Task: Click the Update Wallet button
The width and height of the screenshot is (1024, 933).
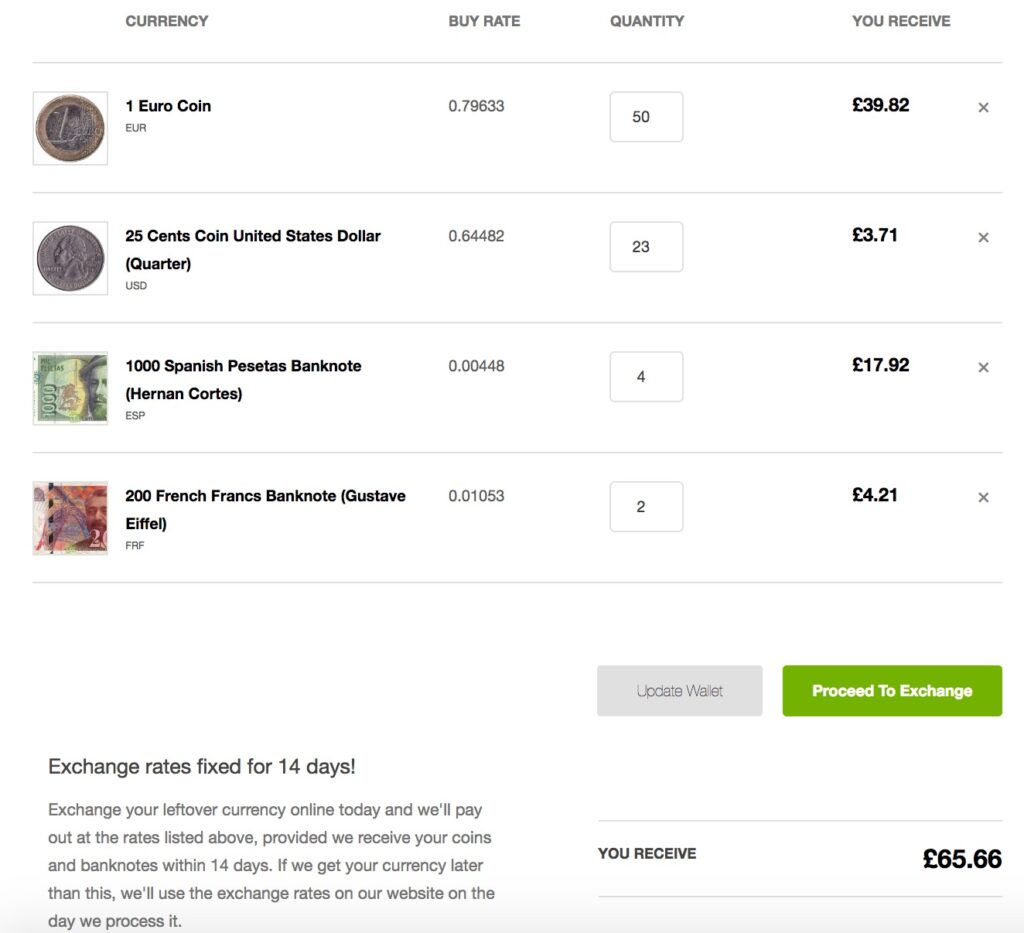Action: tap(679, 690)
